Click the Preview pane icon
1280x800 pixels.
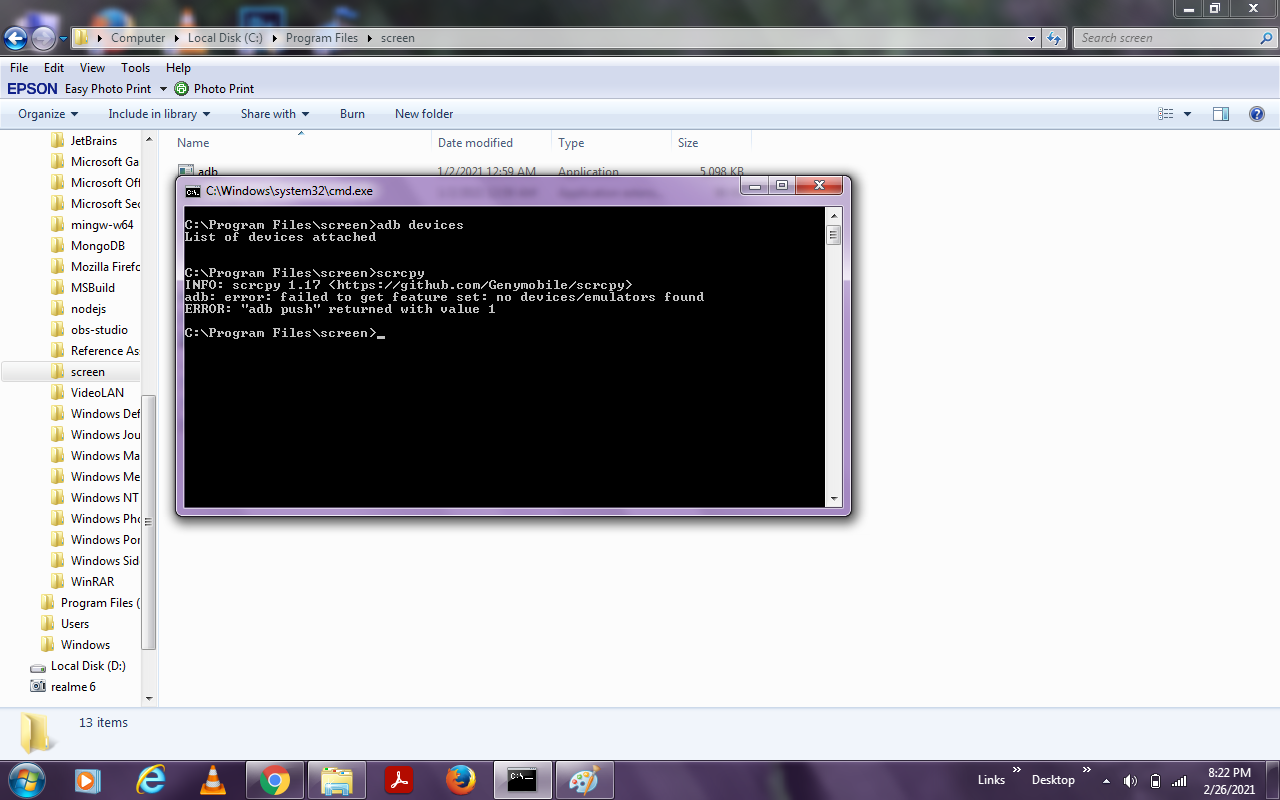pyautogui.click(x=1220, y=113)
